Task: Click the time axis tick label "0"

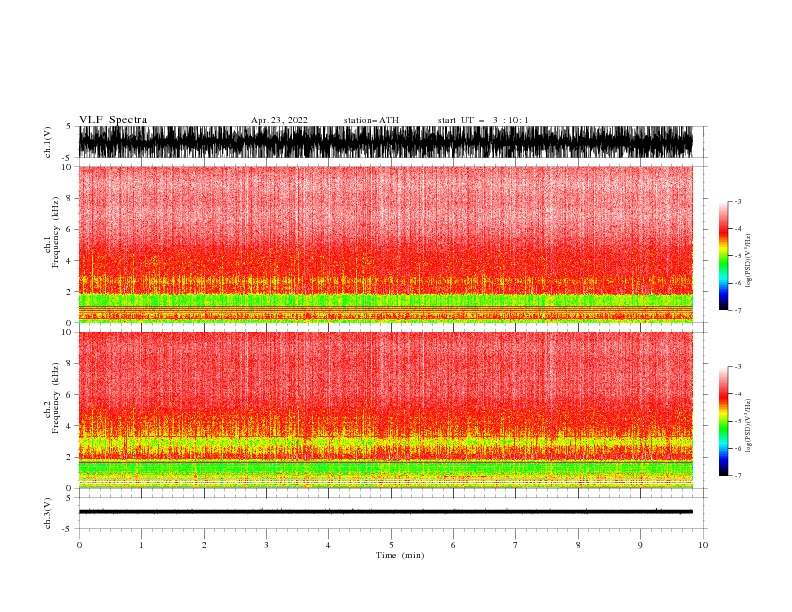Action: point(79,545)
